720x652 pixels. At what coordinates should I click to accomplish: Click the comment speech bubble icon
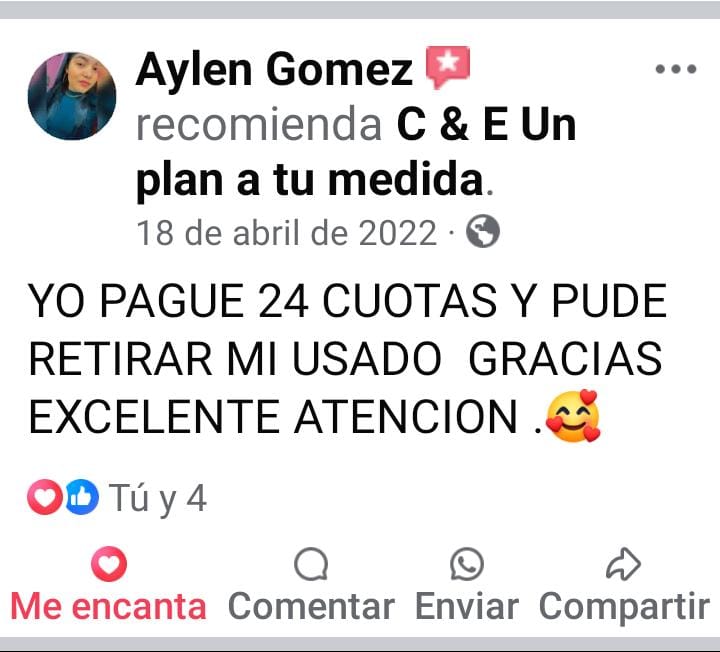pos(311,564)
